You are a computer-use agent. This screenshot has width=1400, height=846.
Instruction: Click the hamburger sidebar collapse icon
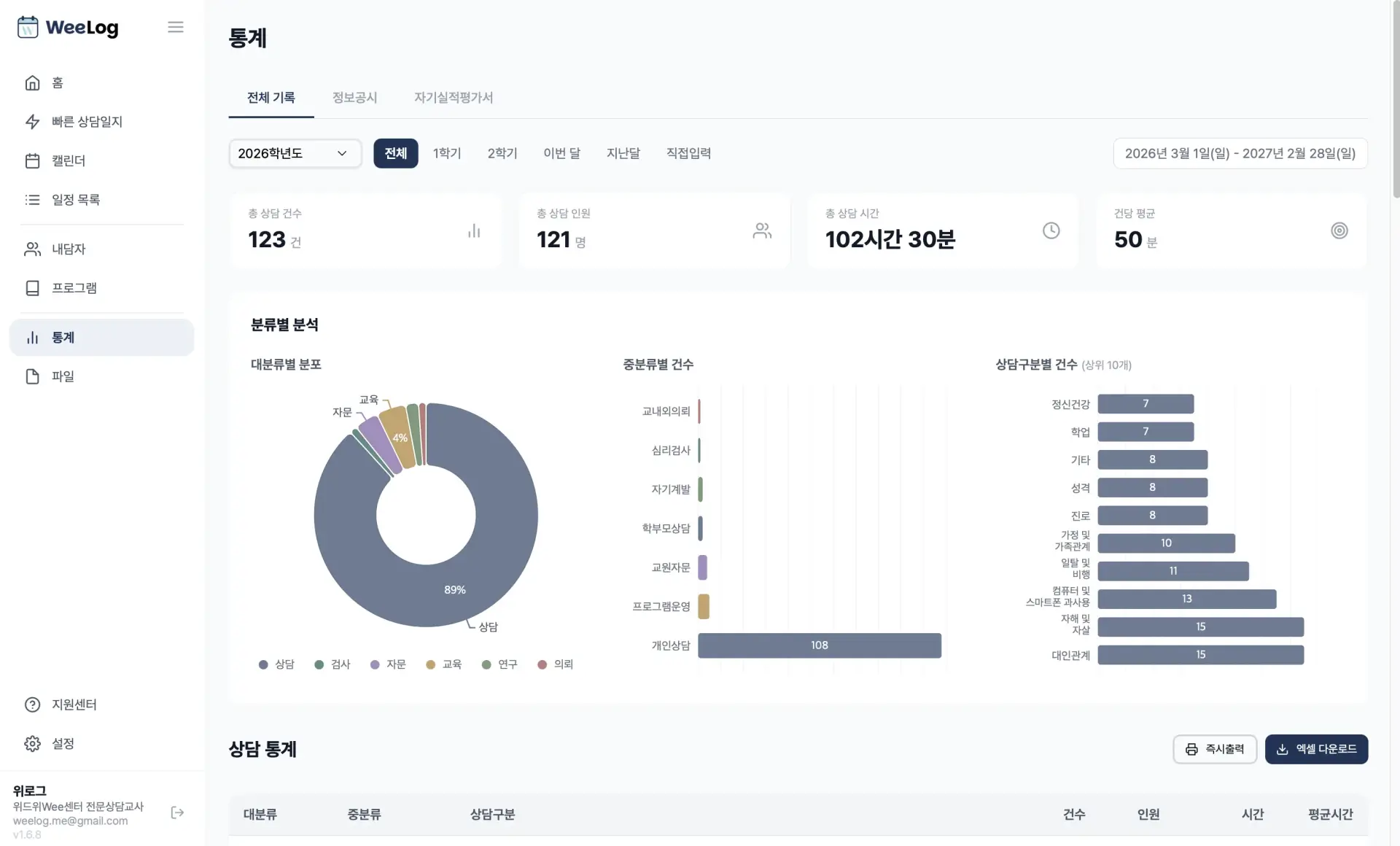[175, 27]
